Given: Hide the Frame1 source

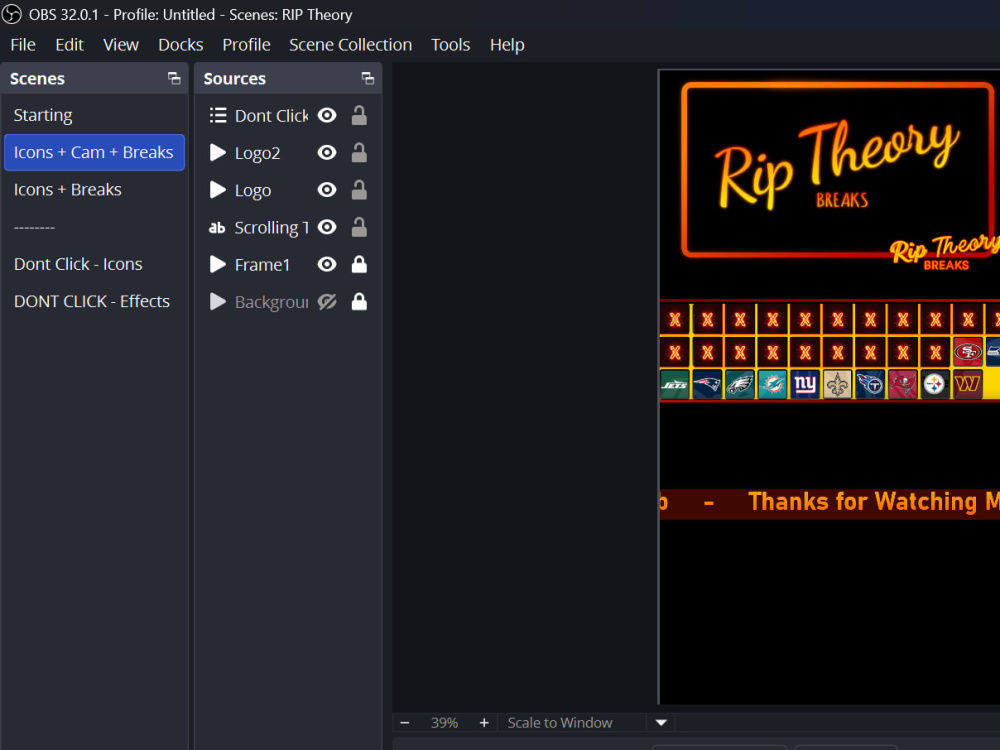Looking at the screenshot, I should pyautogui.click(x=327, y=265).
